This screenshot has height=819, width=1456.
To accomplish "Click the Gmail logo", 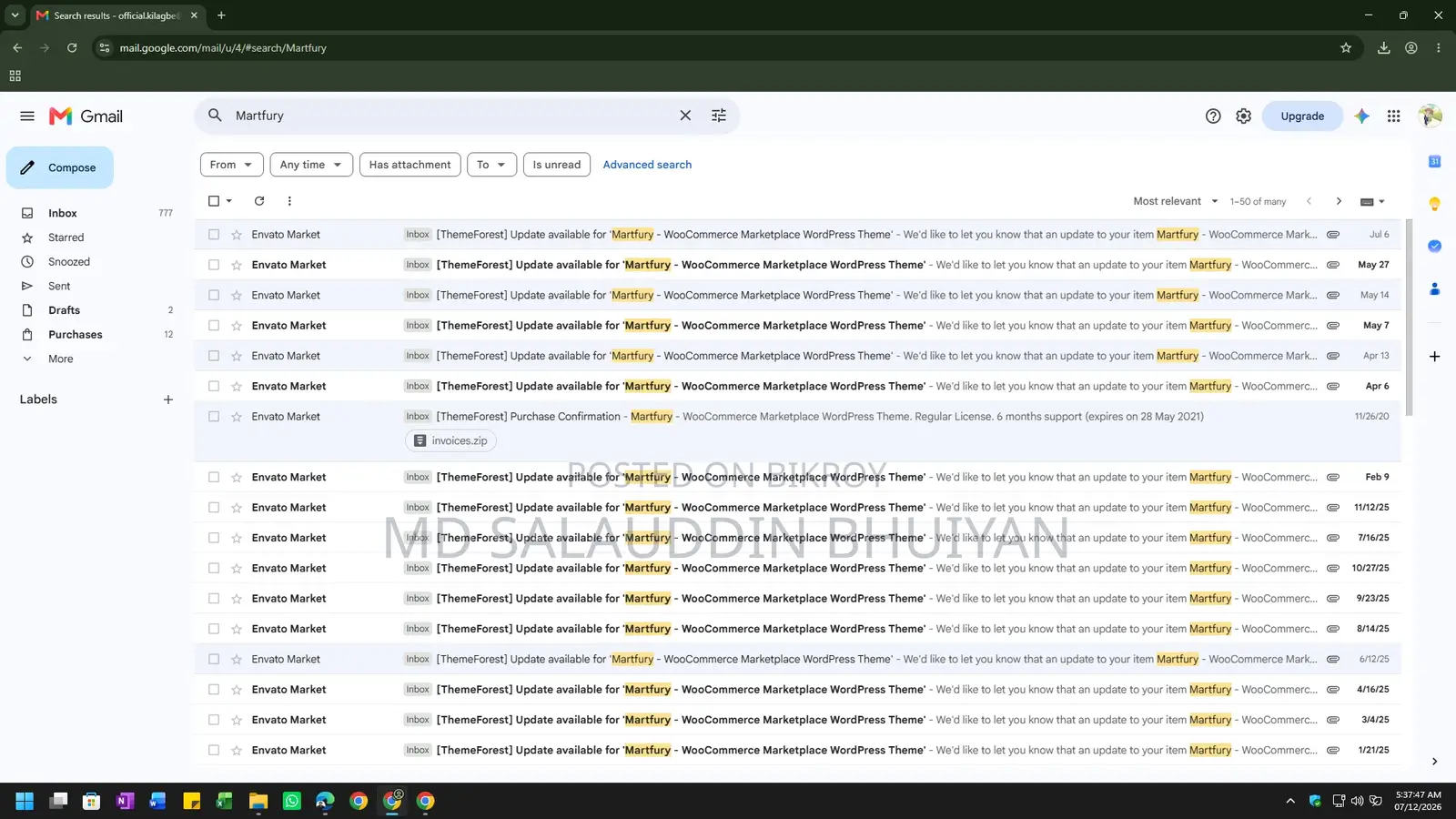I will (86, 116).
